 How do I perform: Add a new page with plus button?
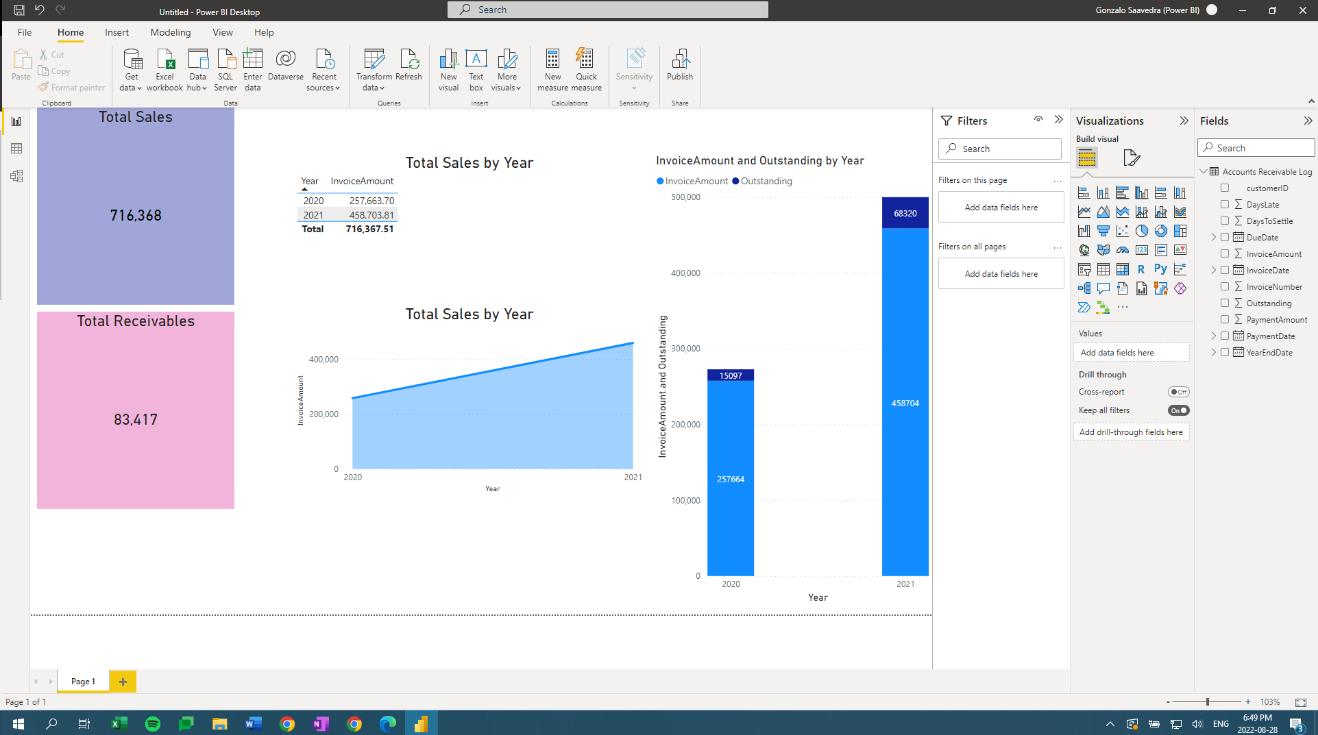122,681
